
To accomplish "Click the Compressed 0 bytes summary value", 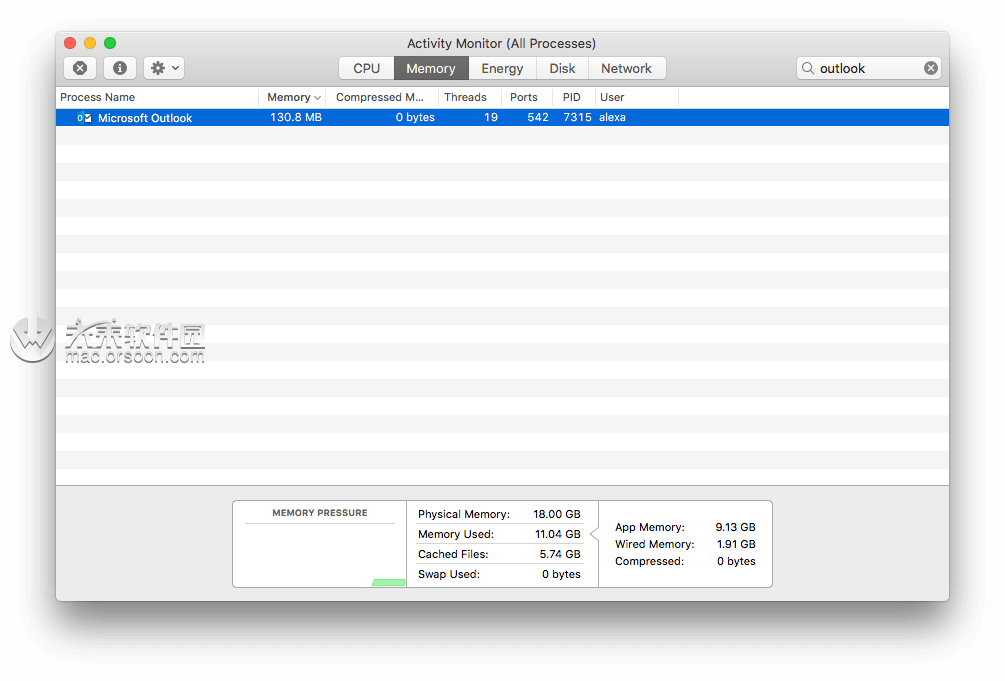I will pyautogui.click(x=736, y=561).
